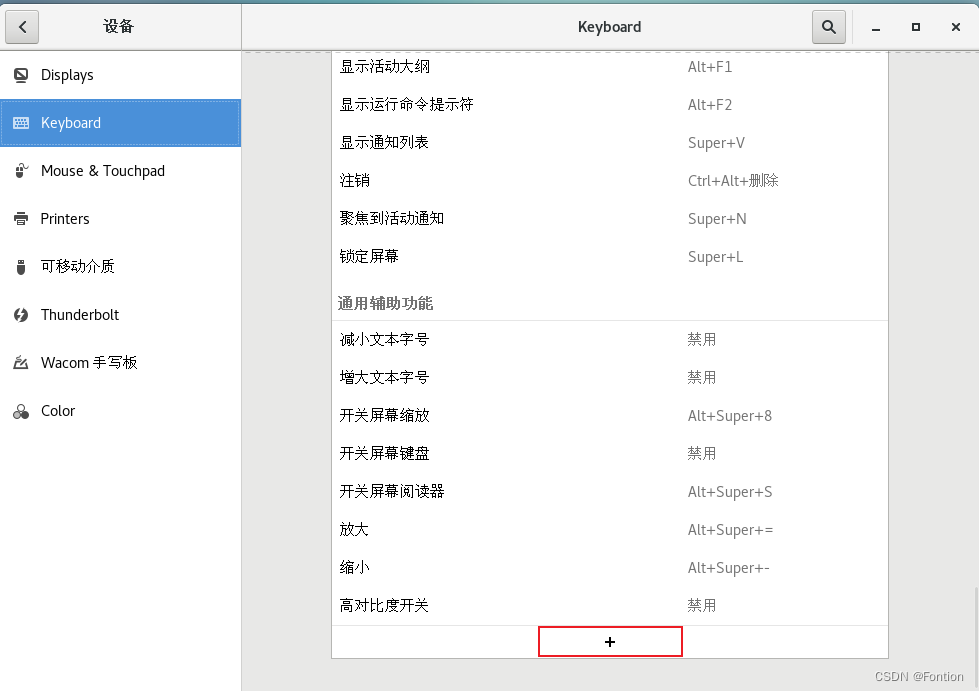Open the Thunderbolt panel
This screenshot has width=979, height=691.
(121, 315)
